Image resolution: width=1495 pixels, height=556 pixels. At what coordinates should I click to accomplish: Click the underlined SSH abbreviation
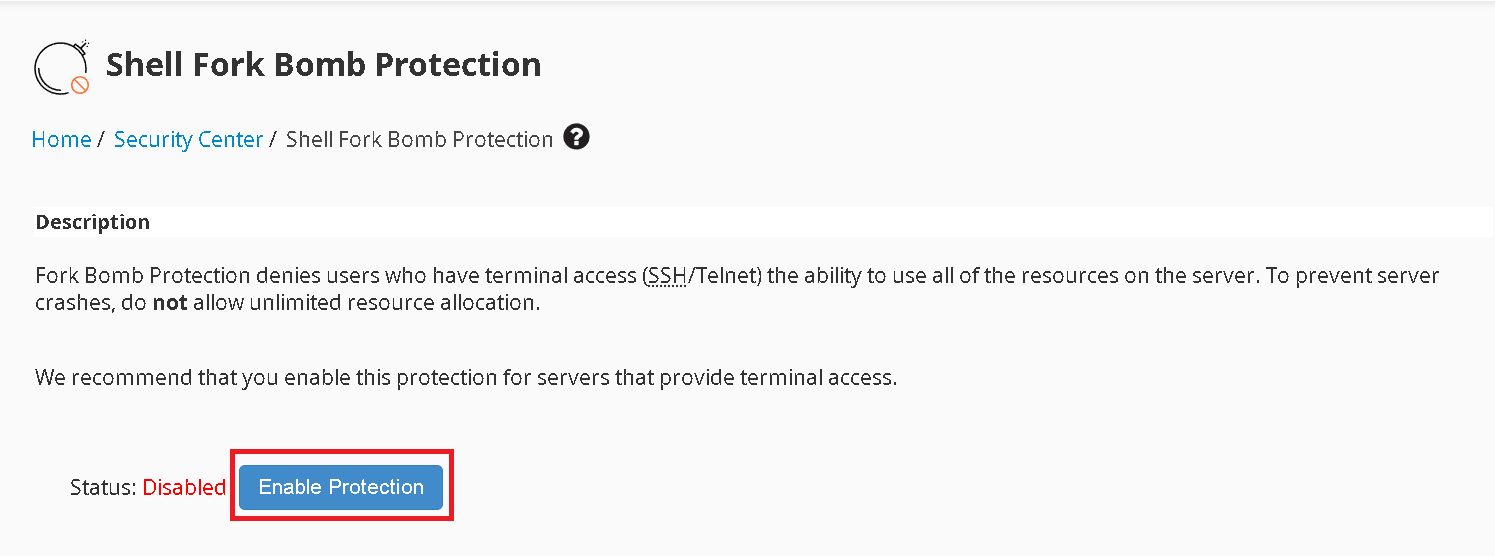click(x=667, y=276)
